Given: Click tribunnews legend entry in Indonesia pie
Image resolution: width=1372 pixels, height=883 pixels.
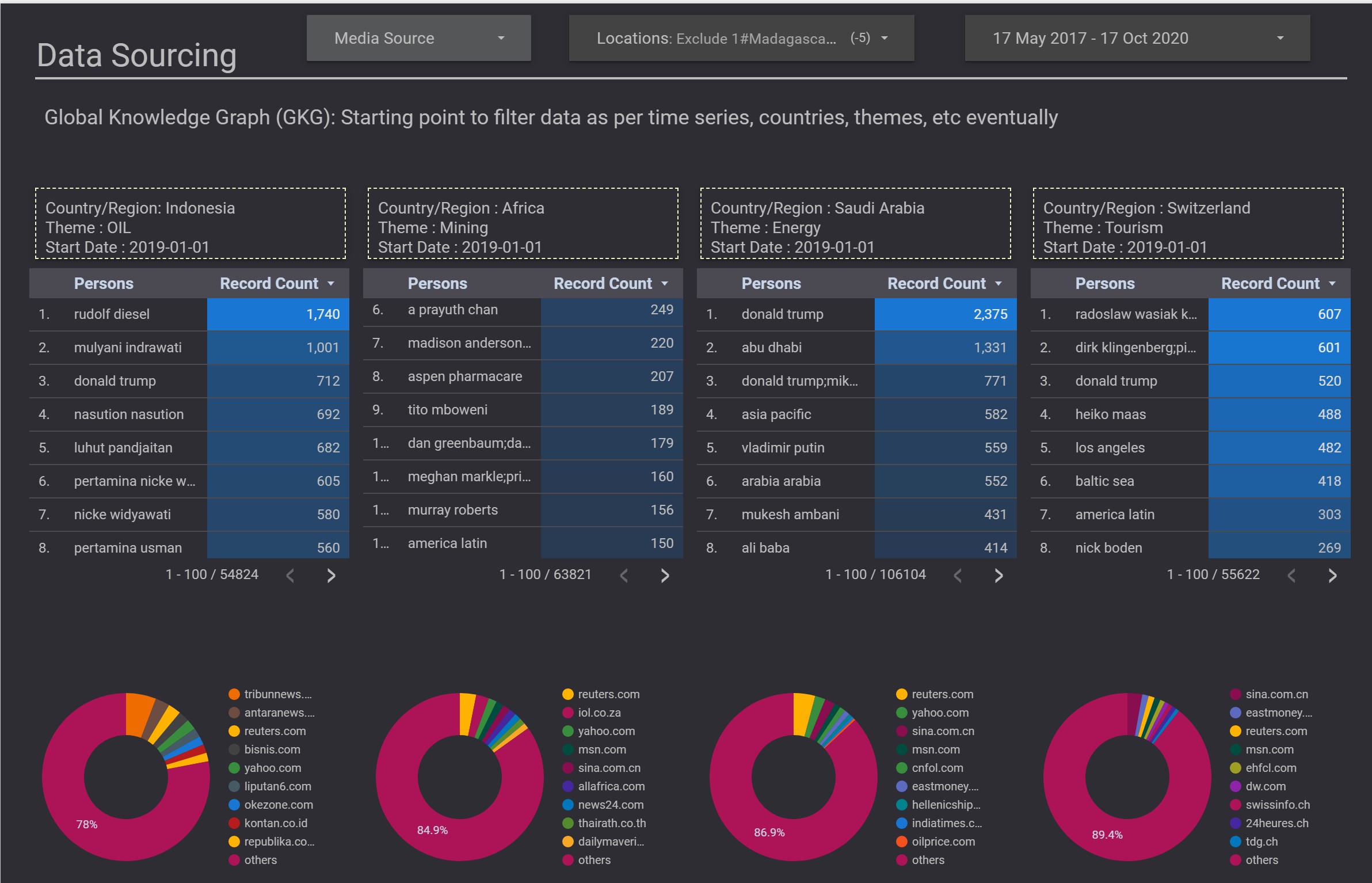Looking at the screenshot, I should 277,694.
